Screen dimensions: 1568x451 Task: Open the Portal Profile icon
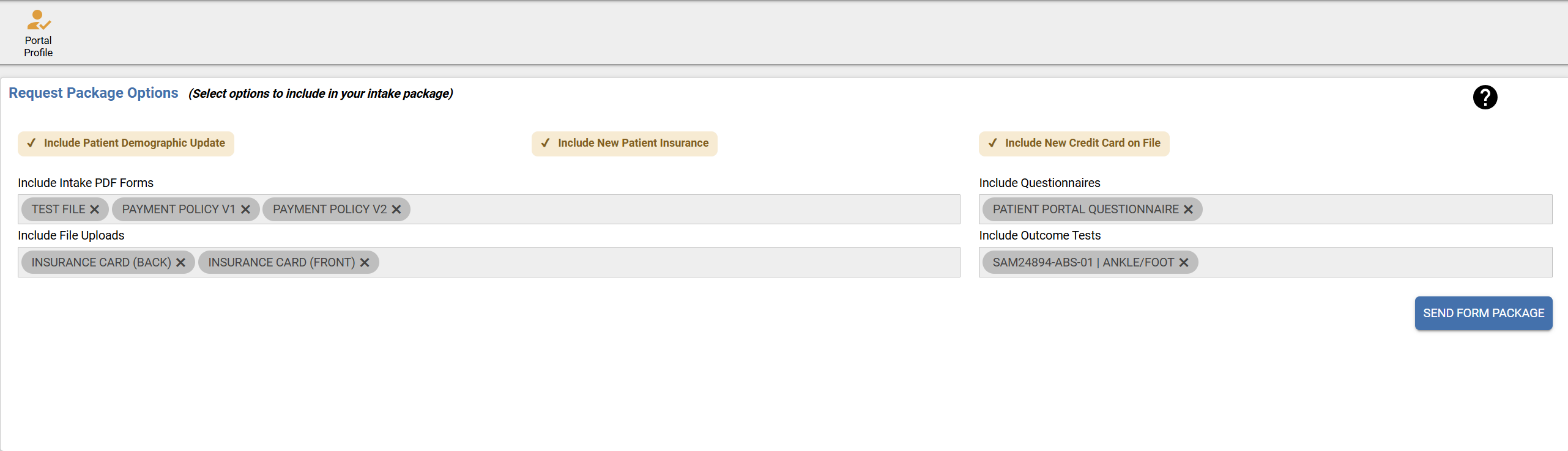(38, 33)
